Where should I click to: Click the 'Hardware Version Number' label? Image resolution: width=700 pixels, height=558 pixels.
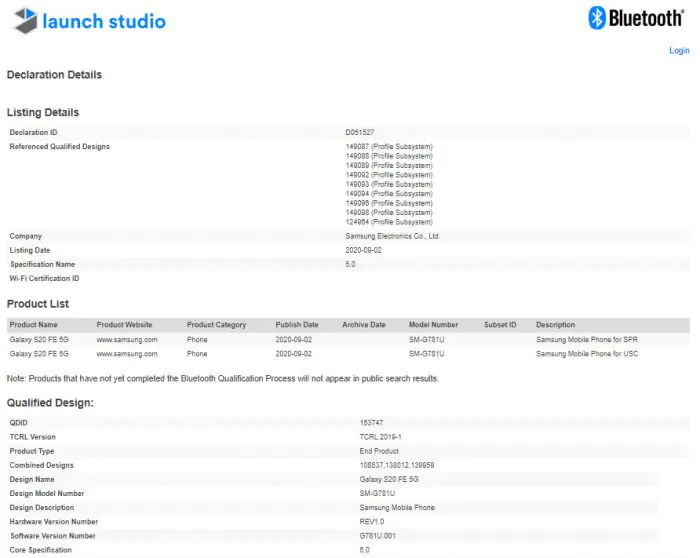(54, 521)
